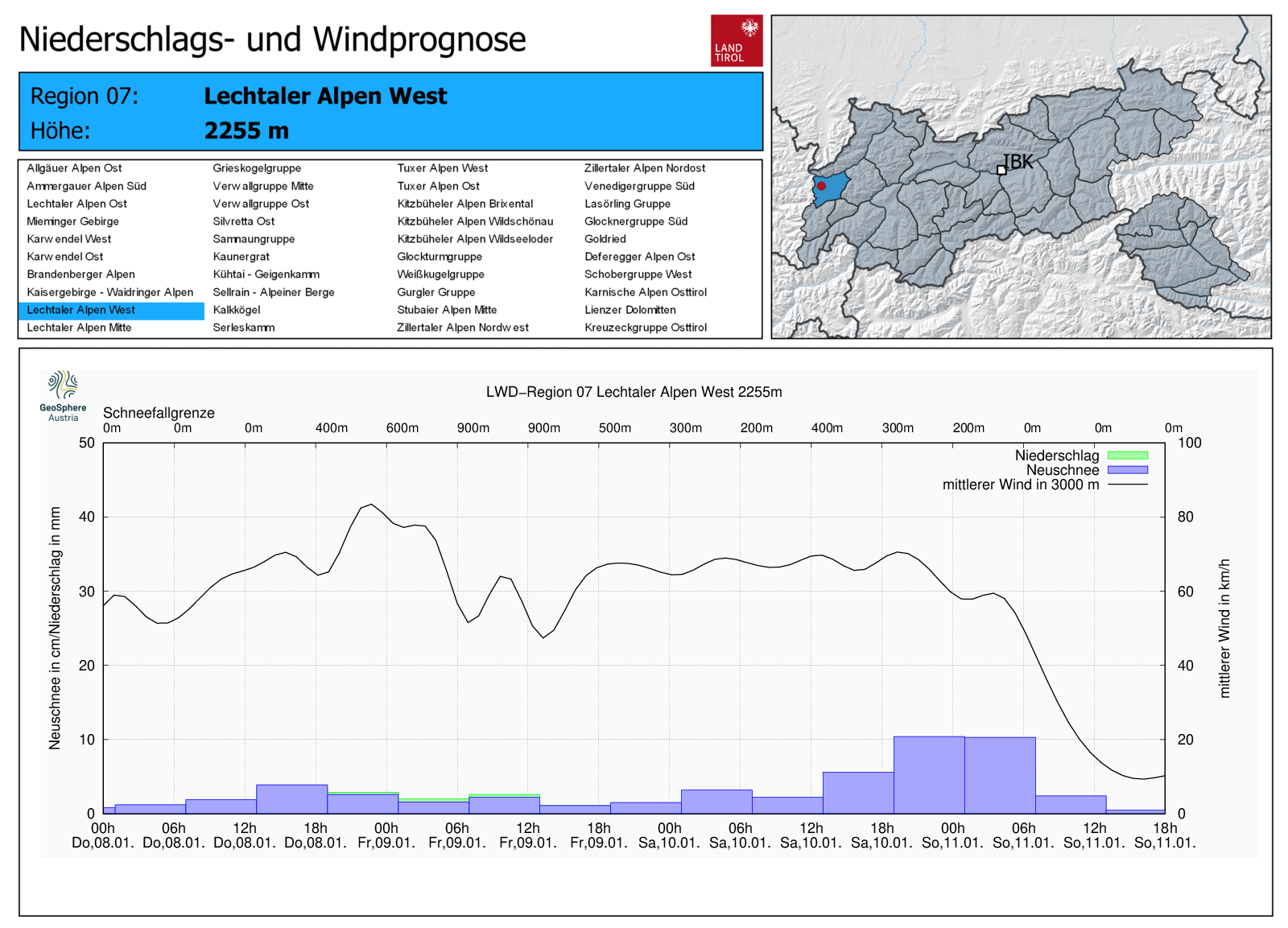Click the red dot marking the selected region
The height and width of the screenshot is (928, 1288).
[x=821, y=185]
